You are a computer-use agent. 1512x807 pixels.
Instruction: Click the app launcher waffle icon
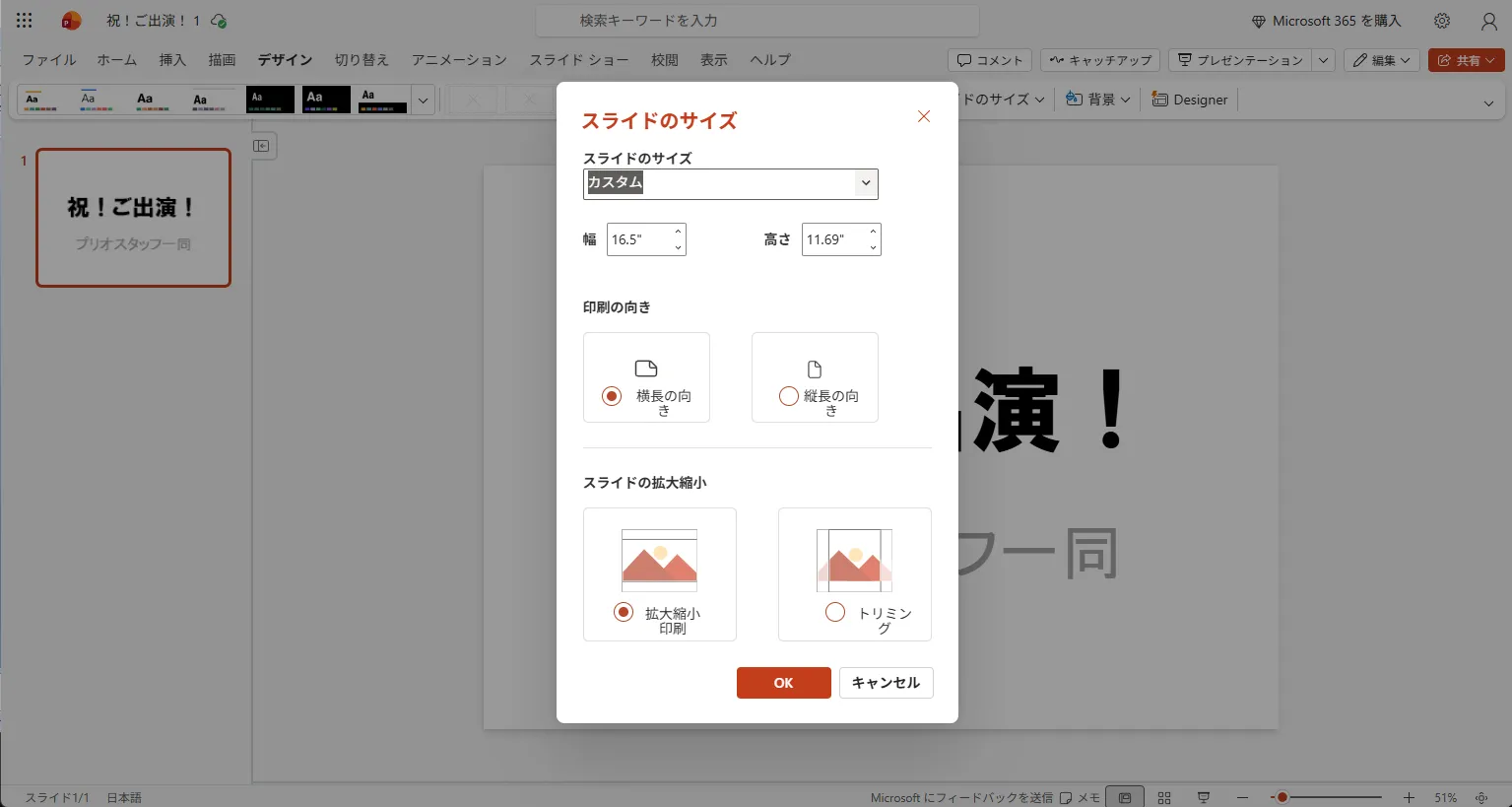[25, 21]
